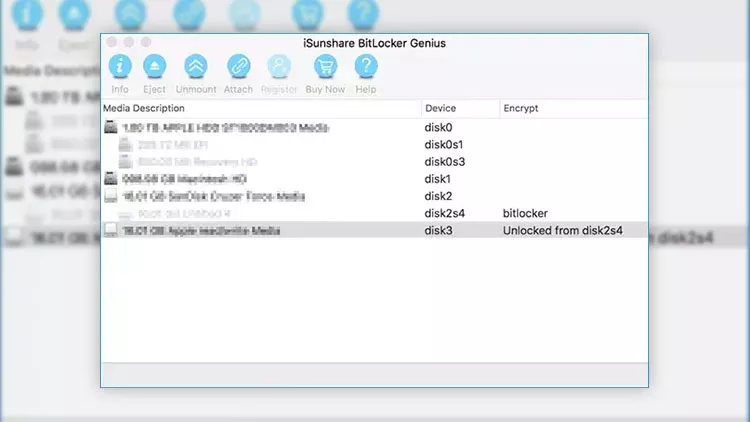Select the disk1 row

(x=375, y=179)
